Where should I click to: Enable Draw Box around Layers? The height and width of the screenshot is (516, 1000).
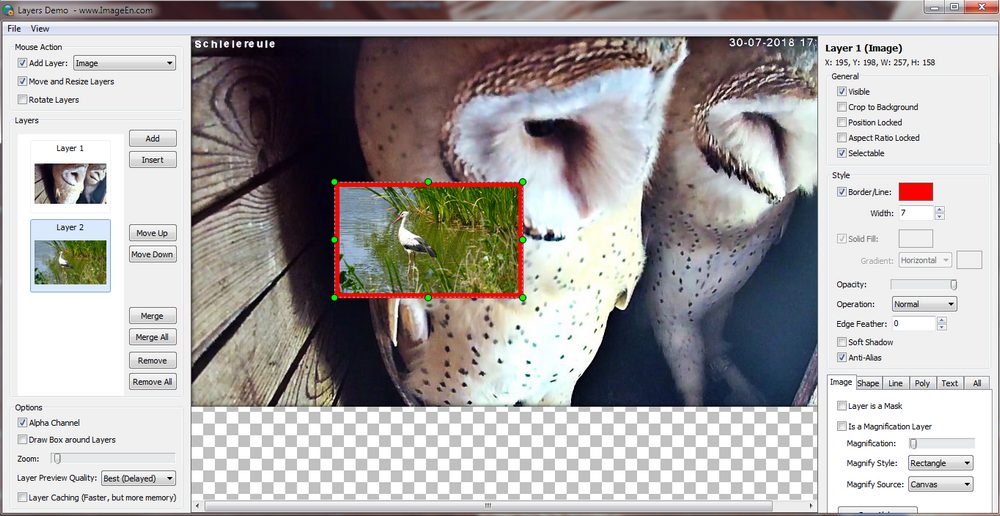22,439
